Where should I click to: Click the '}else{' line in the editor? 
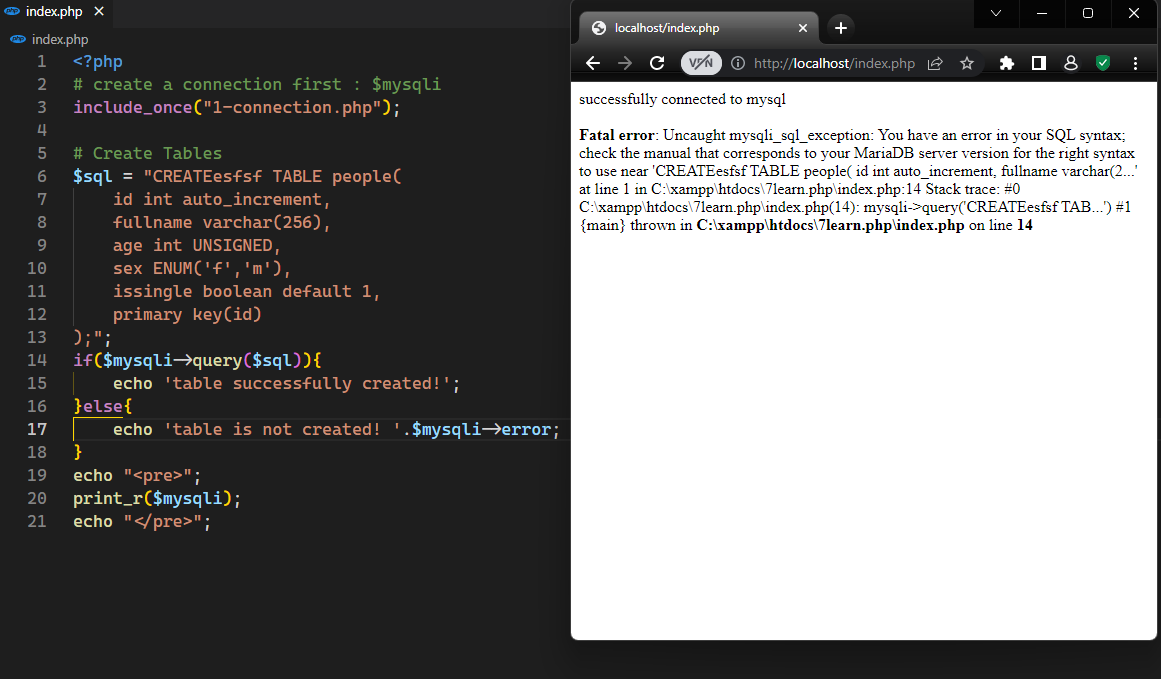(x=102, y=407)
